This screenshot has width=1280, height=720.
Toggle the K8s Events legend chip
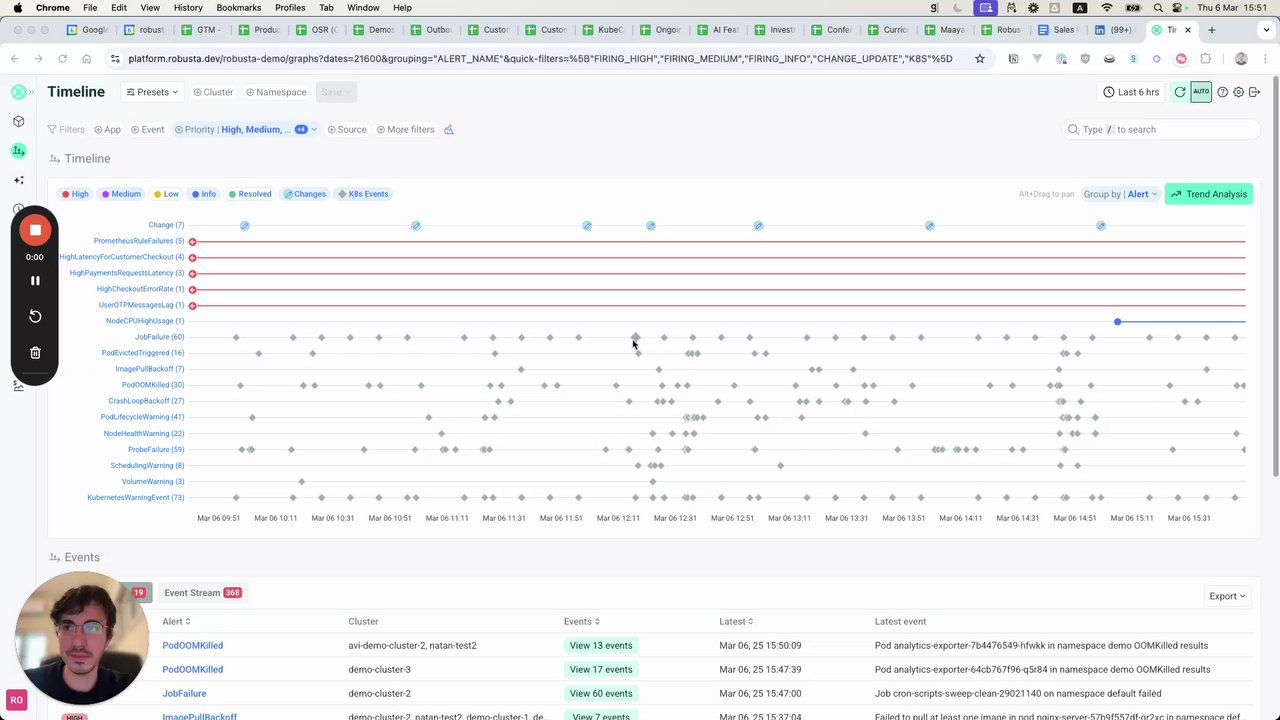(363, 194)
